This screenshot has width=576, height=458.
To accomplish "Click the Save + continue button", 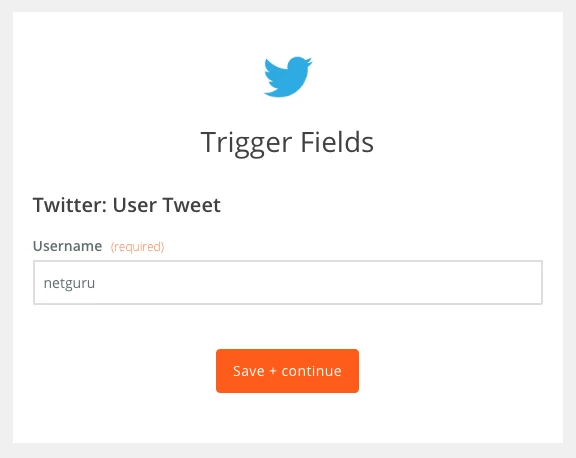I will pos(287,371).
